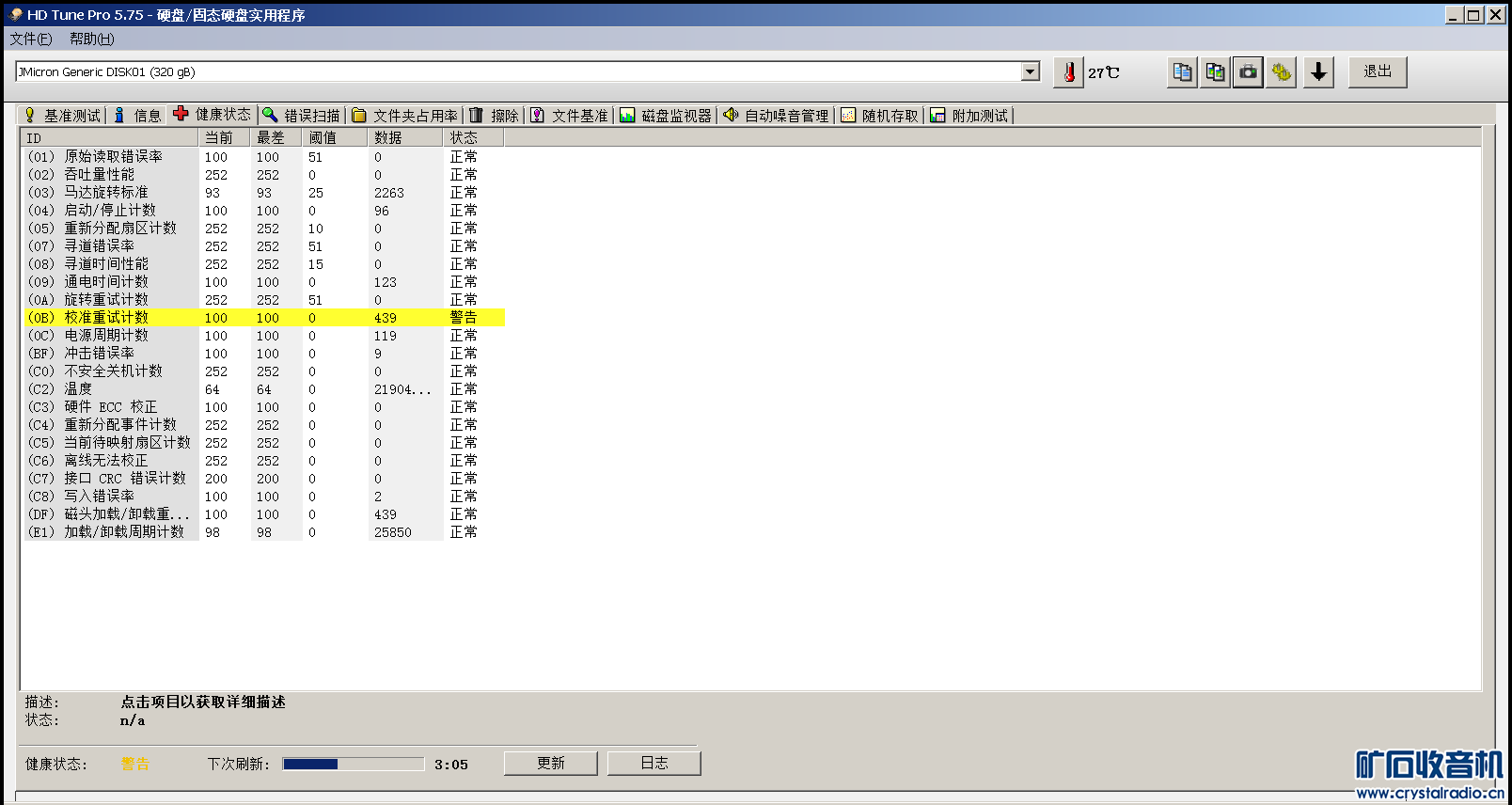Click the 警告 status in the highlighted row
1512x805 pixels.
click(464, 318)
